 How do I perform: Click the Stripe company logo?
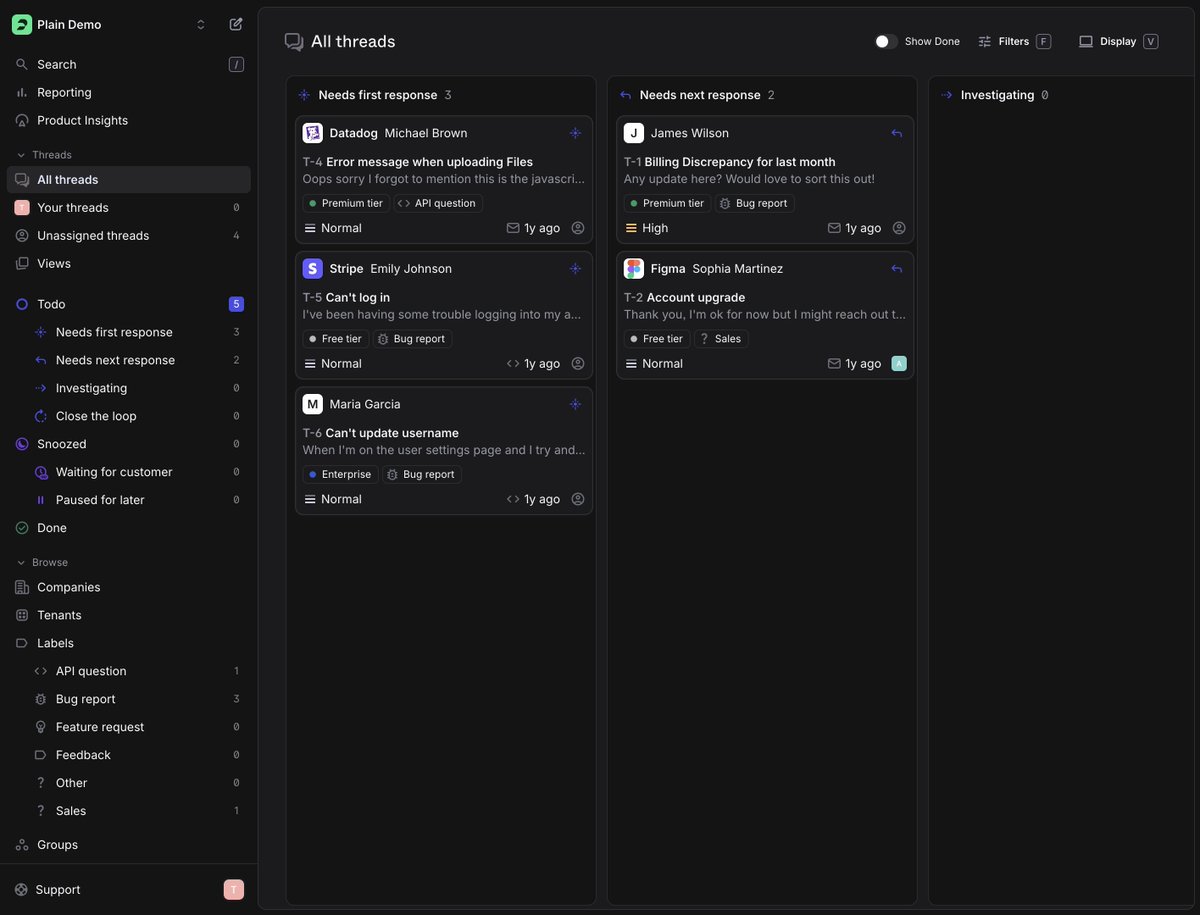[313, 269]
